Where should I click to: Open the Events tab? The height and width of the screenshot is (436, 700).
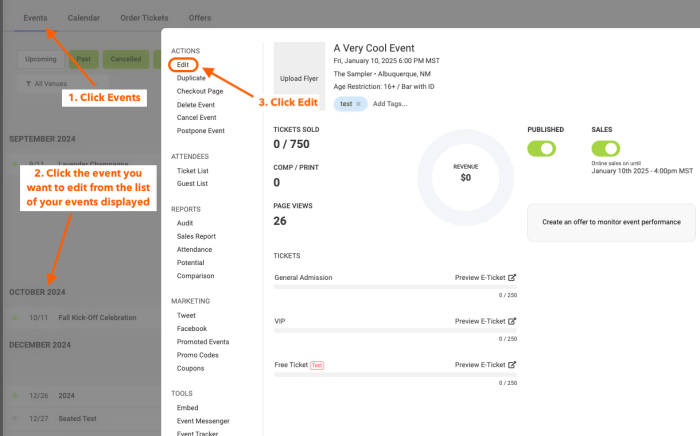35,18
